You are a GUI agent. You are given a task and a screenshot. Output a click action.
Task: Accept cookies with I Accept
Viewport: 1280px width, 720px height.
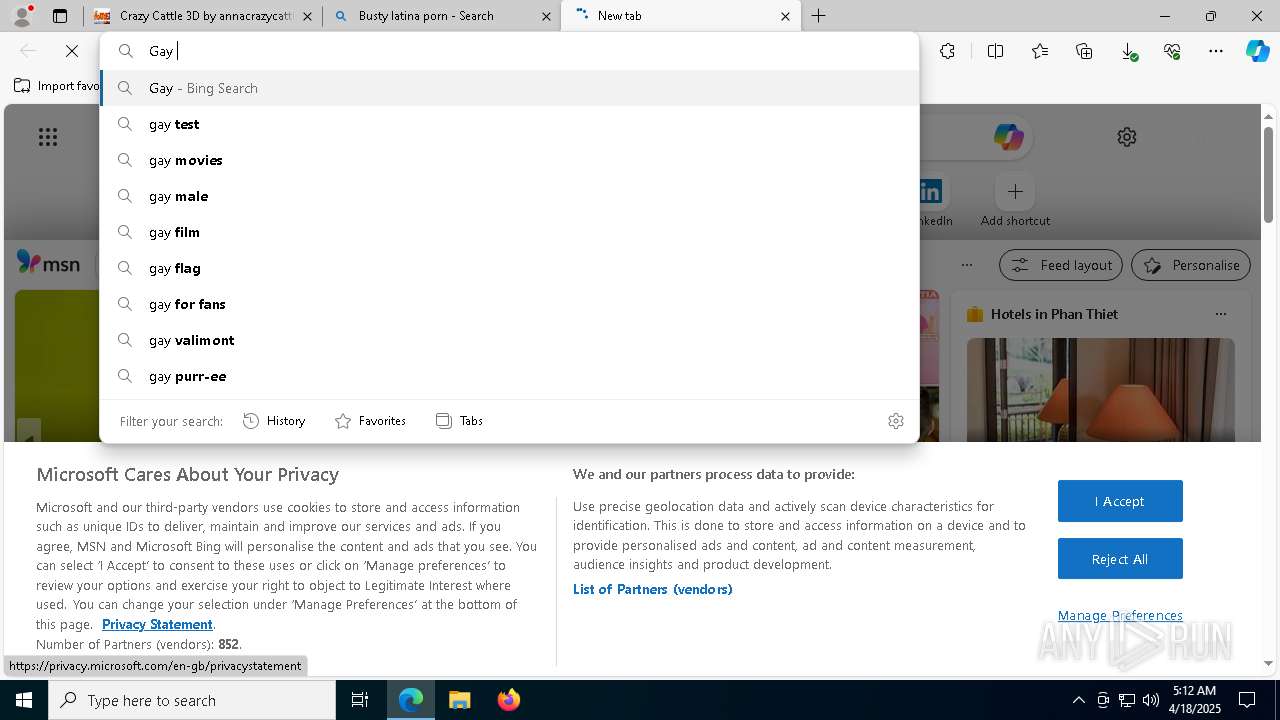click(x=1120, y=501)
